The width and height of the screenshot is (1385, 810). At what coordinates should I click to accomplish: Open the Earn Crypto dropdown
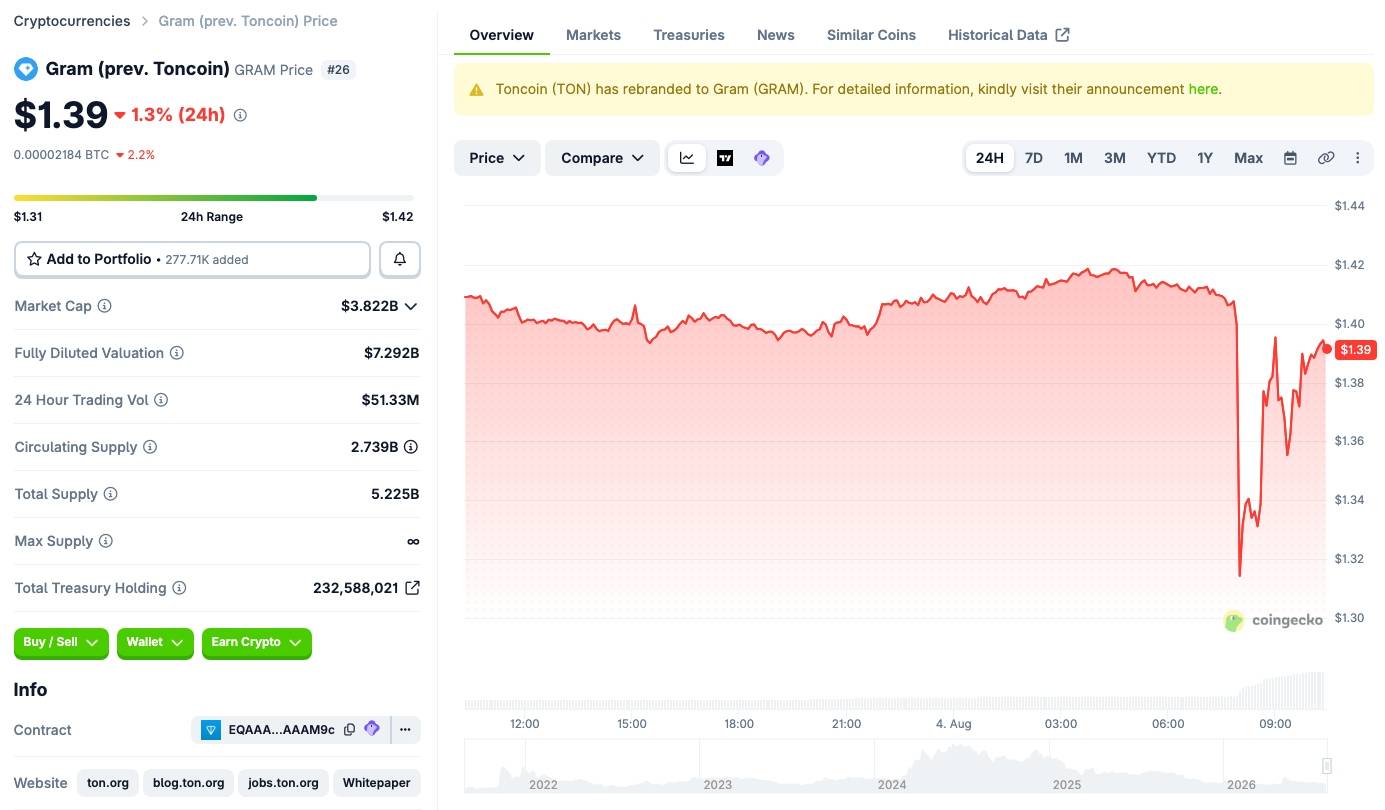[x=257, y=643]
